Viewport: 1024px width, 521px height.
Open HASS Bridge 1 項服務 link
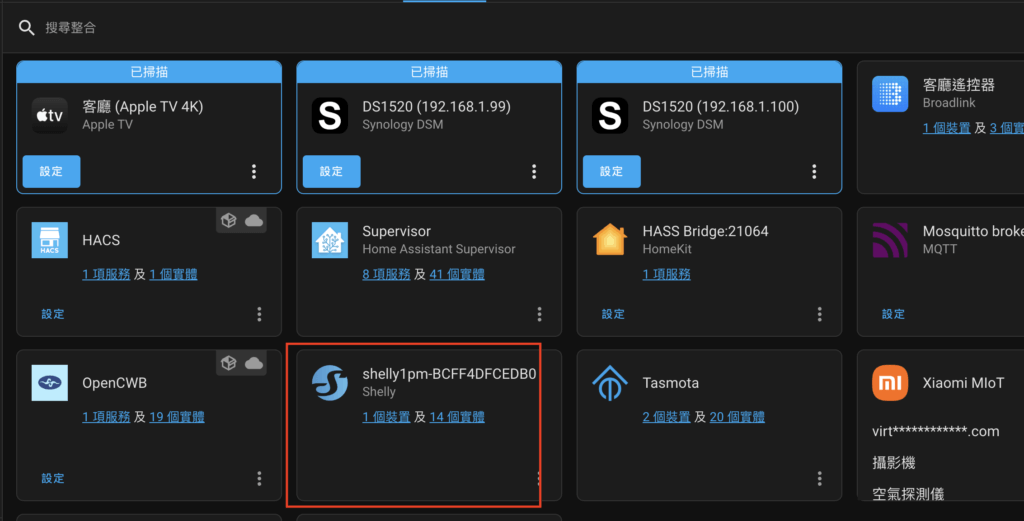pos(666,274)
